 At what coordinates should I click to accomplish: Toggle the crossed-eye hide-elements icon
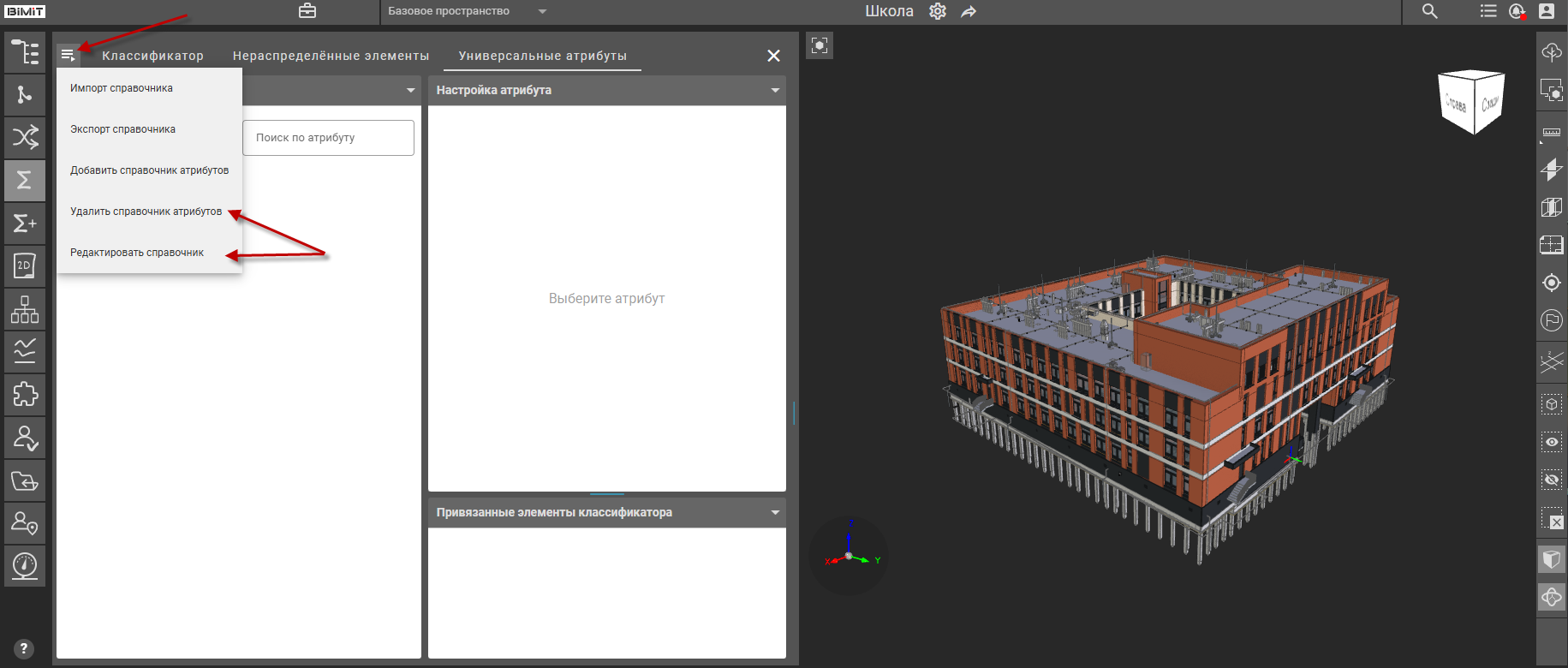tap(1551, 480)
